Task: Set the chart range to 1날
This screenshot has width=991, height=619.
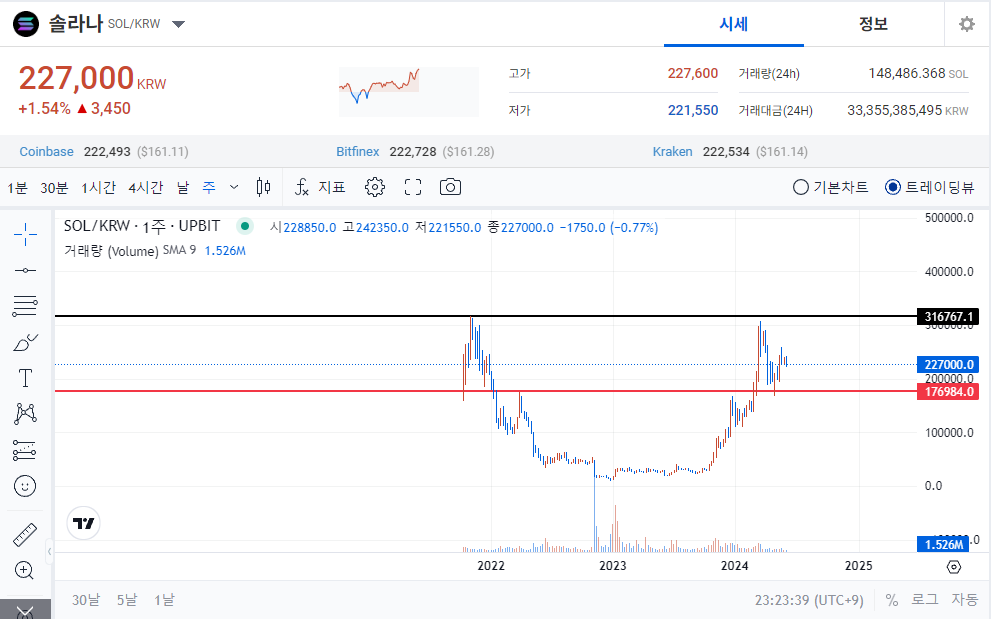Action: tap(164, 599)
